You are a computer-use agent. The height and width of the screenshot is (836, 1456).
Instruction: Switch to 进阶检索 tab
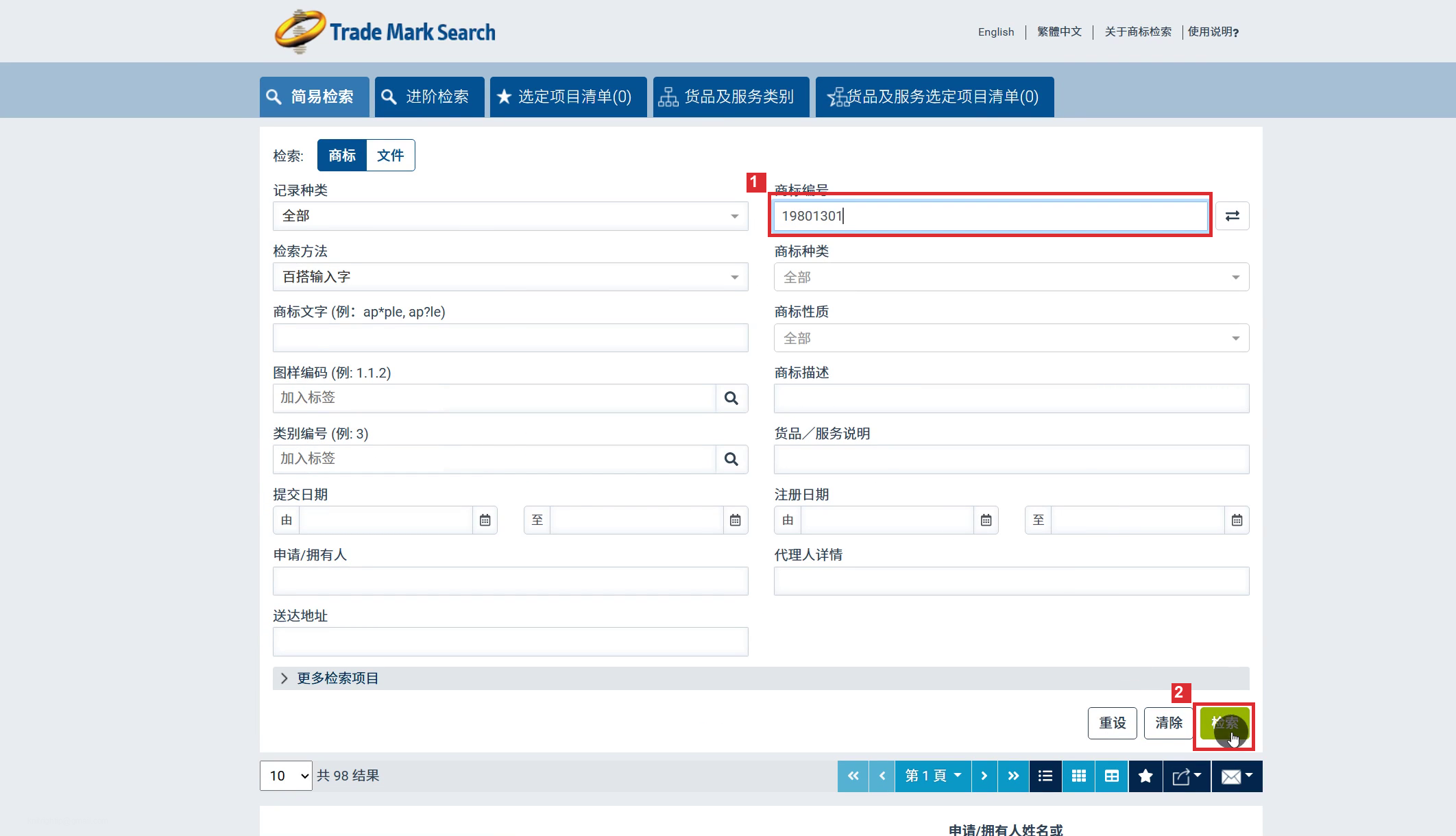[430, 97]
